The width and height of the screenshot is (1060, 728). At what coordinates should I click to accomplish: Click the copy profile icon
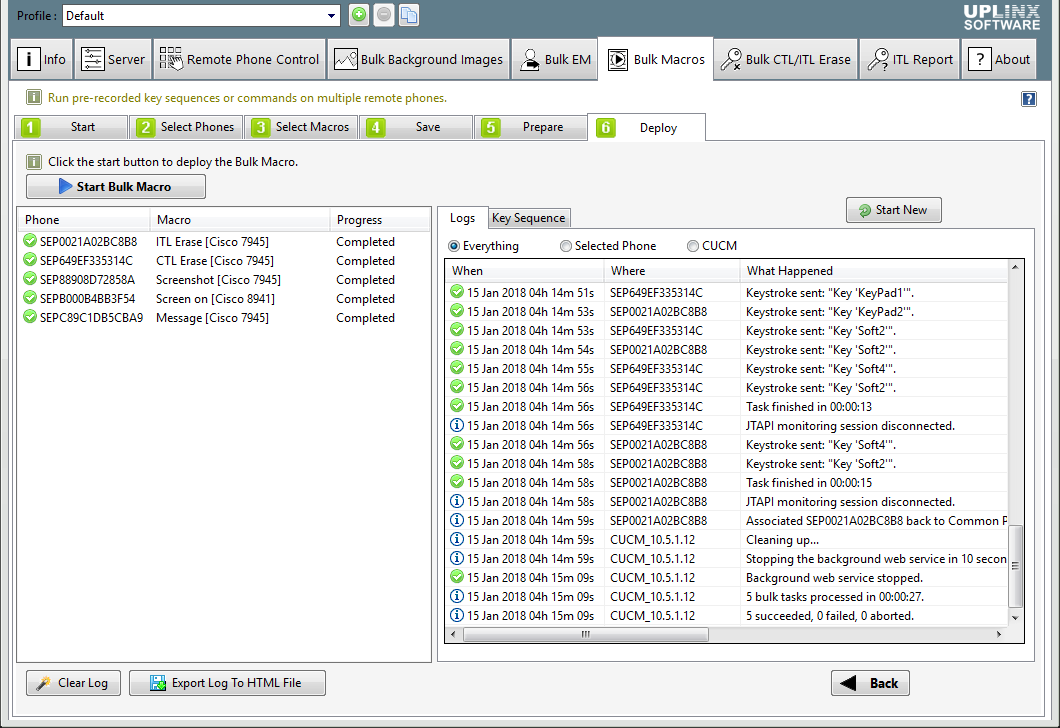(409, 15)
